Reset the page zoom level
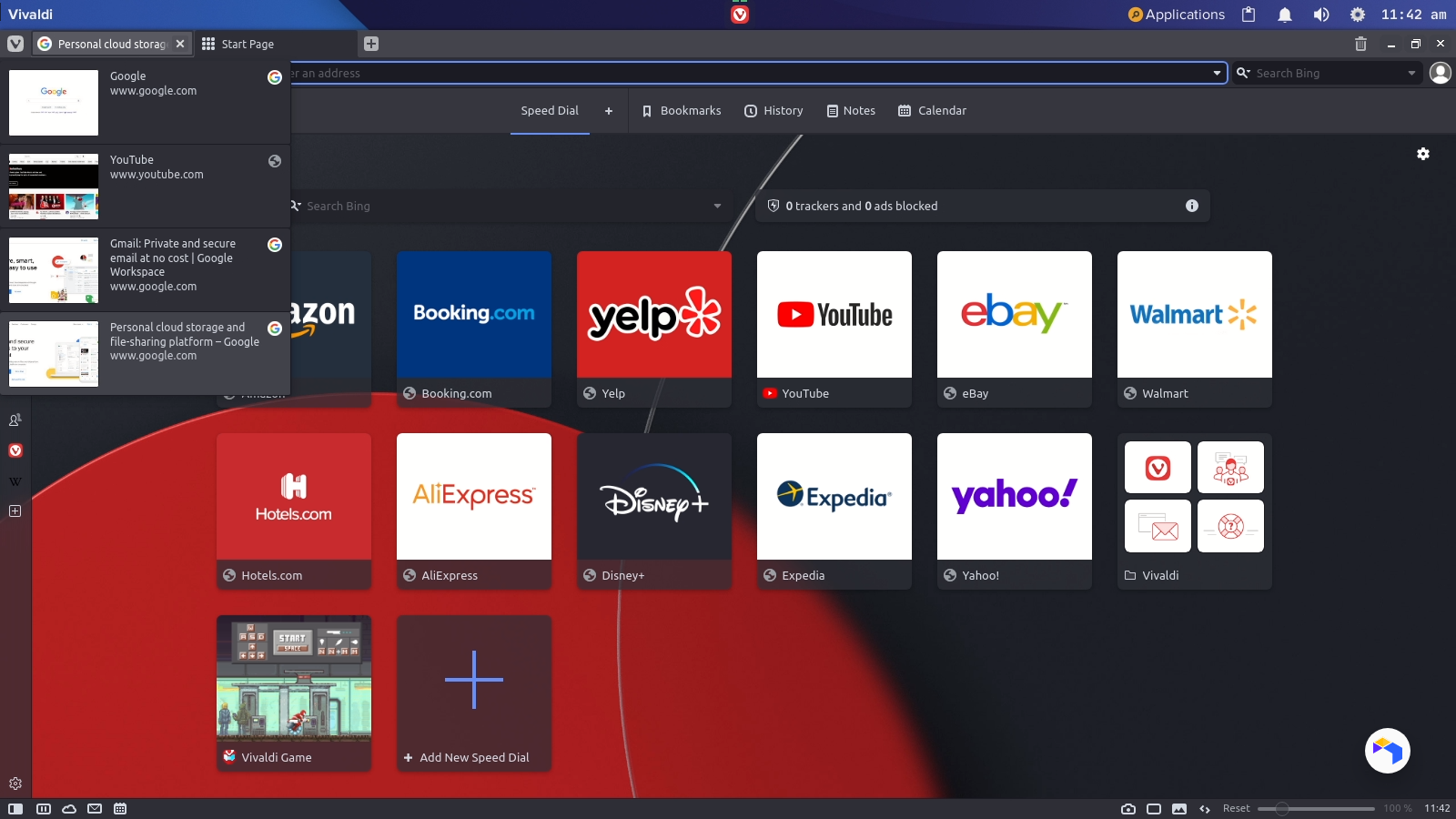The image size is (1456, 819). tap(1236, 809)
